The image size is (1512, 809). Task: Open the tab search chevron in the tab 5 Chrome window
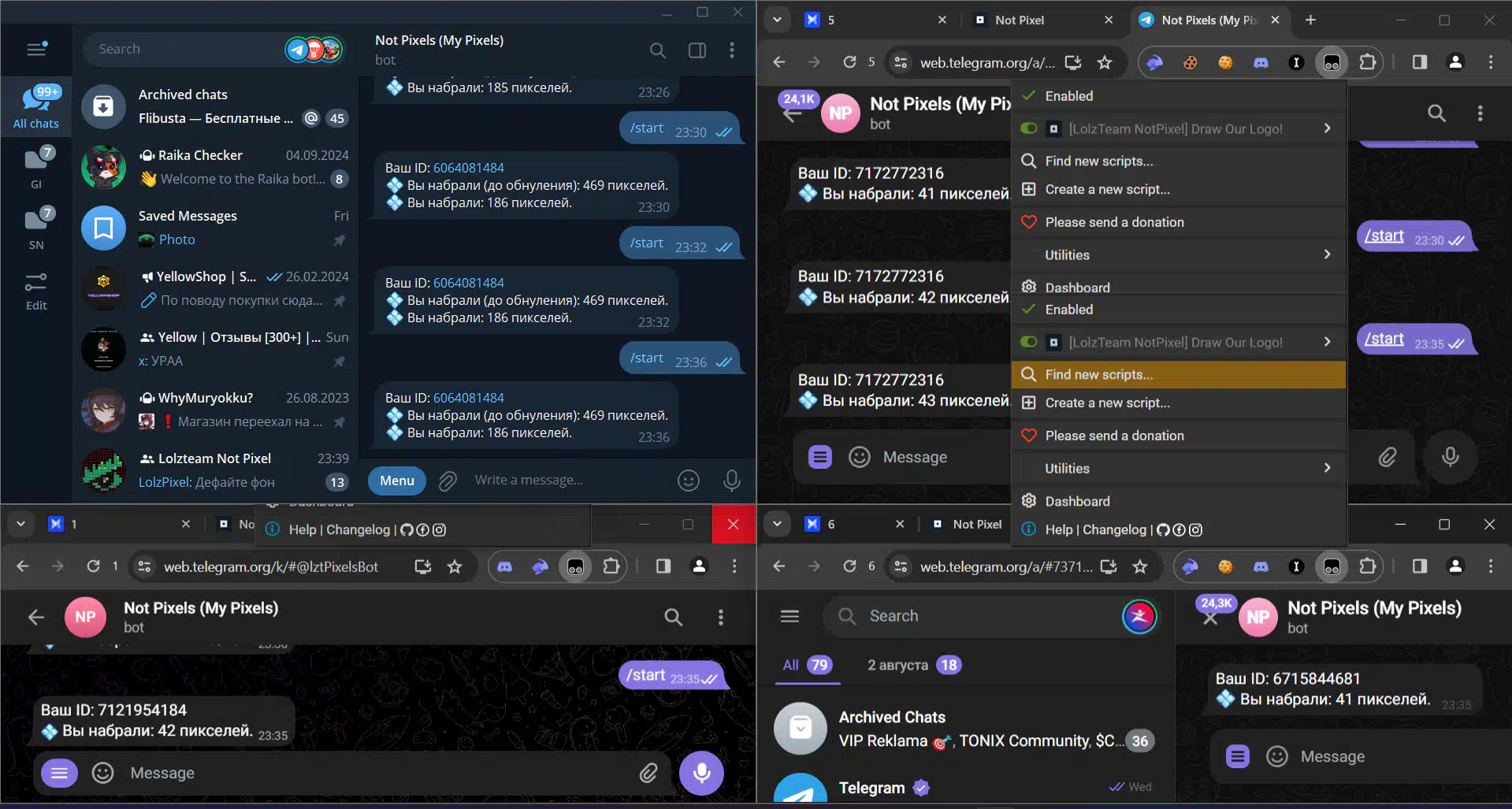[x=777, y=20]
